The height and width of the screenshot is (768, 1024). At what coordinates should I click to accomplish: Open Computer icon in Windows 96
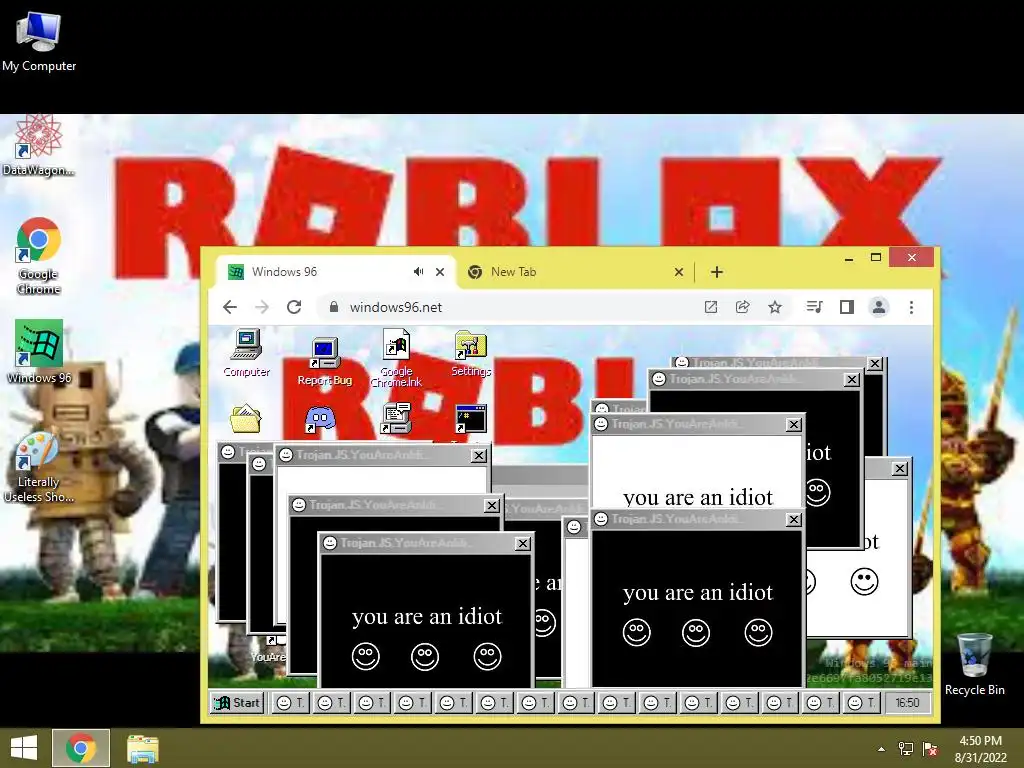(x=246, y=353)
